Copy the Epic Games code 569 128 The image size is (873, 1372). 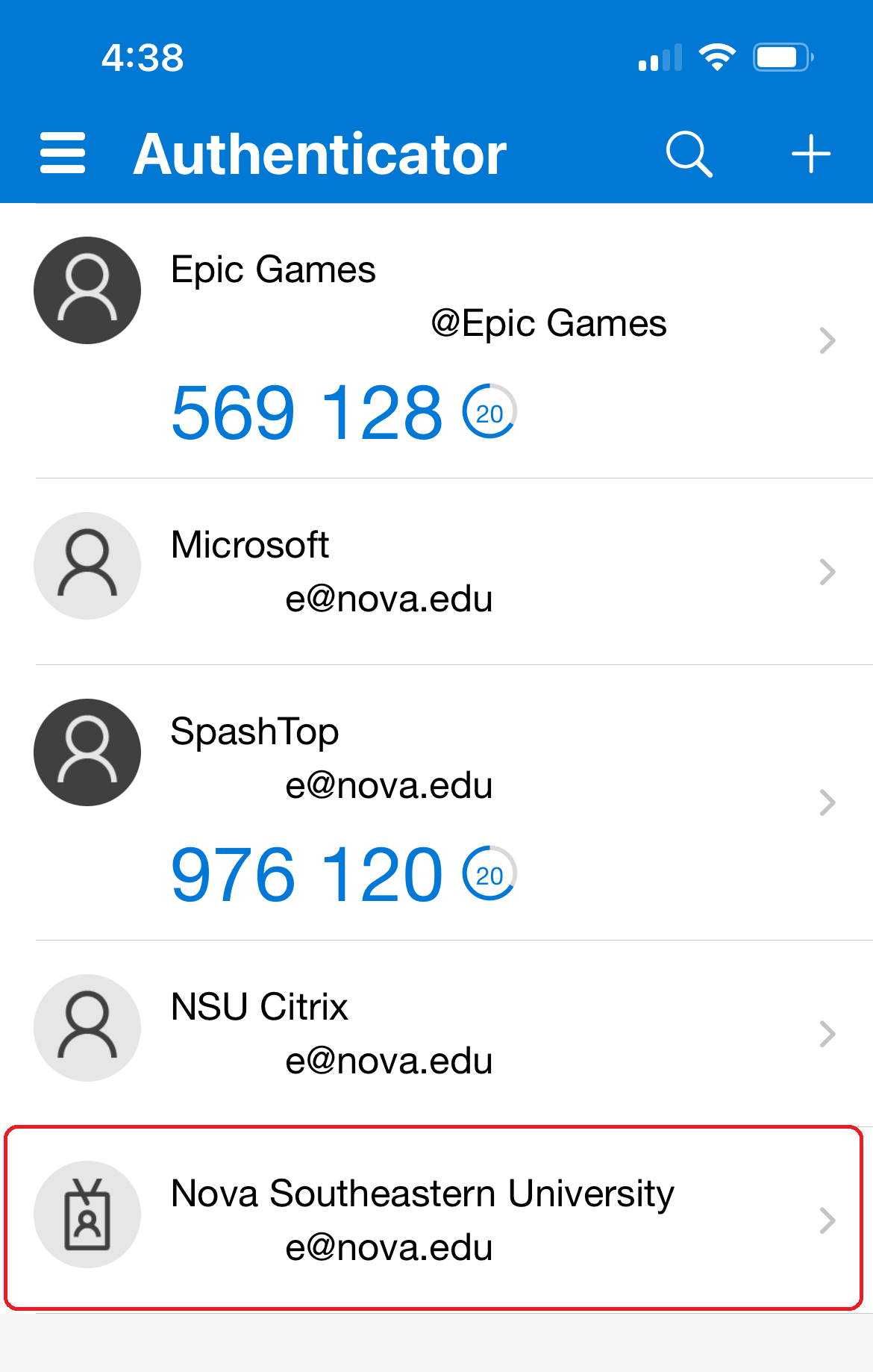tap(307, 413)
